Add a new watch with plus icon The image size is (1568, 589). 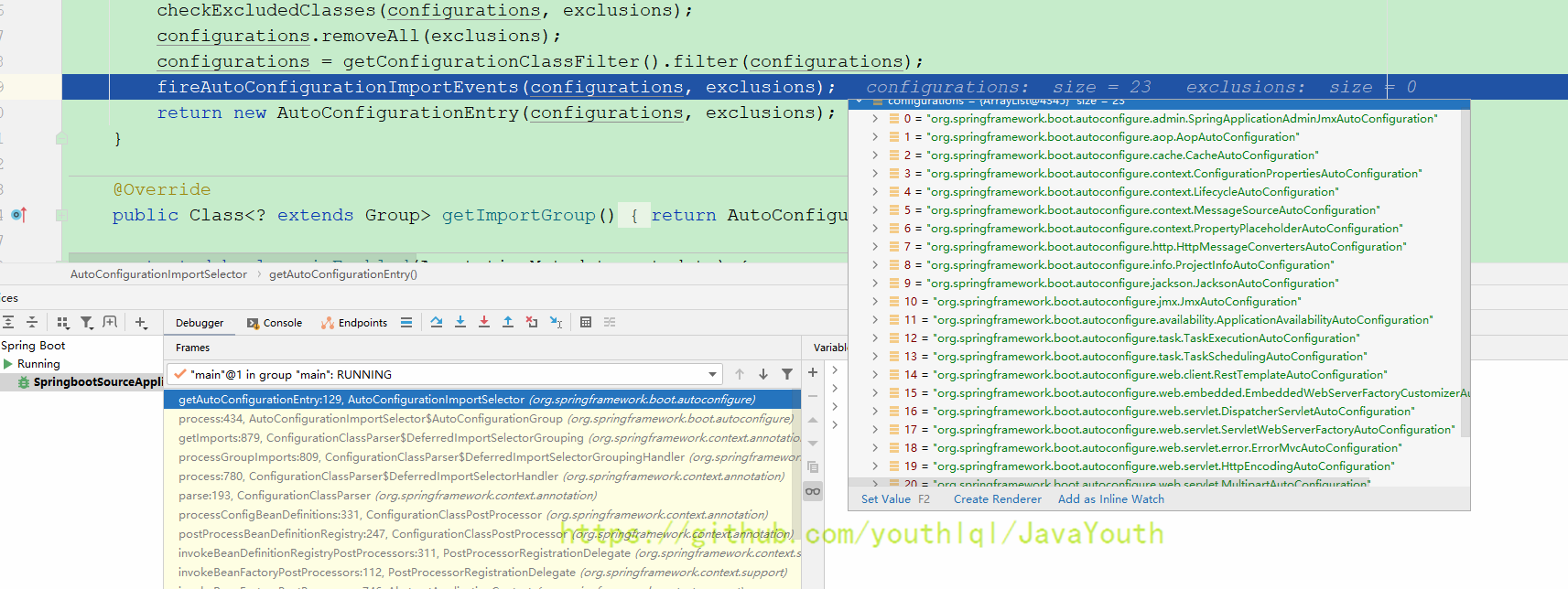pos(813,372)
